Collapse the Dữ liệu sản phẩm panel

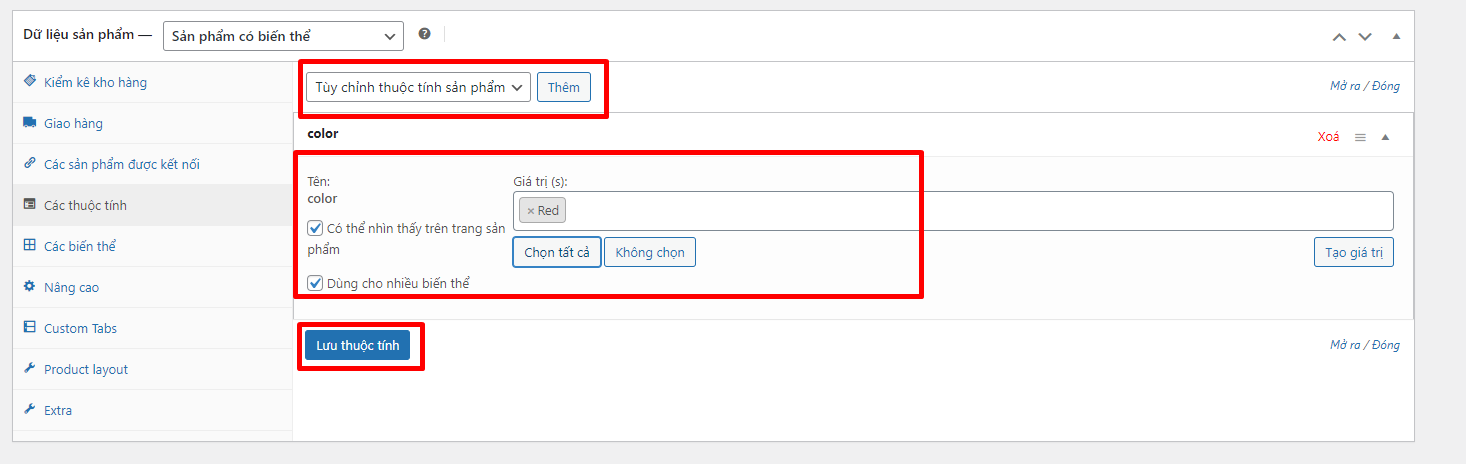pyautogui.click(x=1396, y=36)
